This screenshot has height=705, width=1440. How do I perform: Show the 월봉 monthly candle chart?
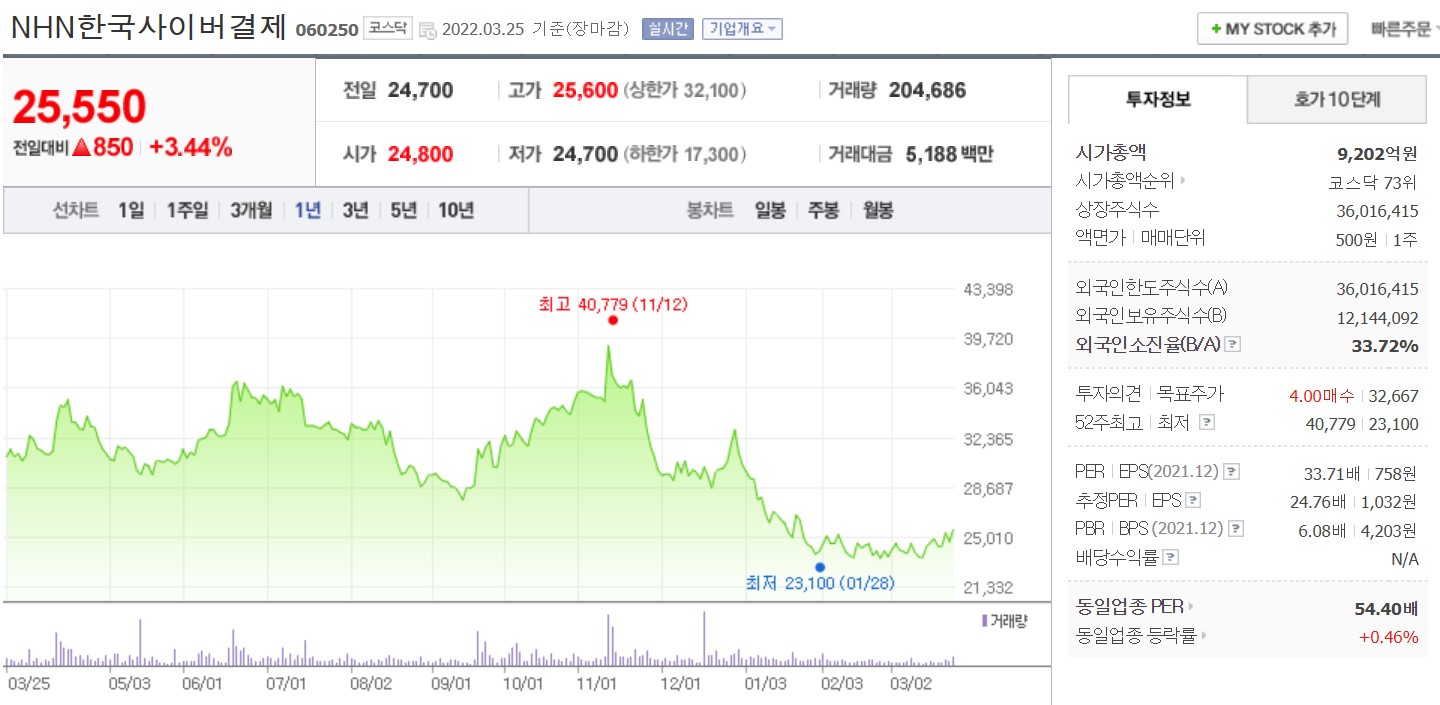pyautogui.click(x=877, y=210)
